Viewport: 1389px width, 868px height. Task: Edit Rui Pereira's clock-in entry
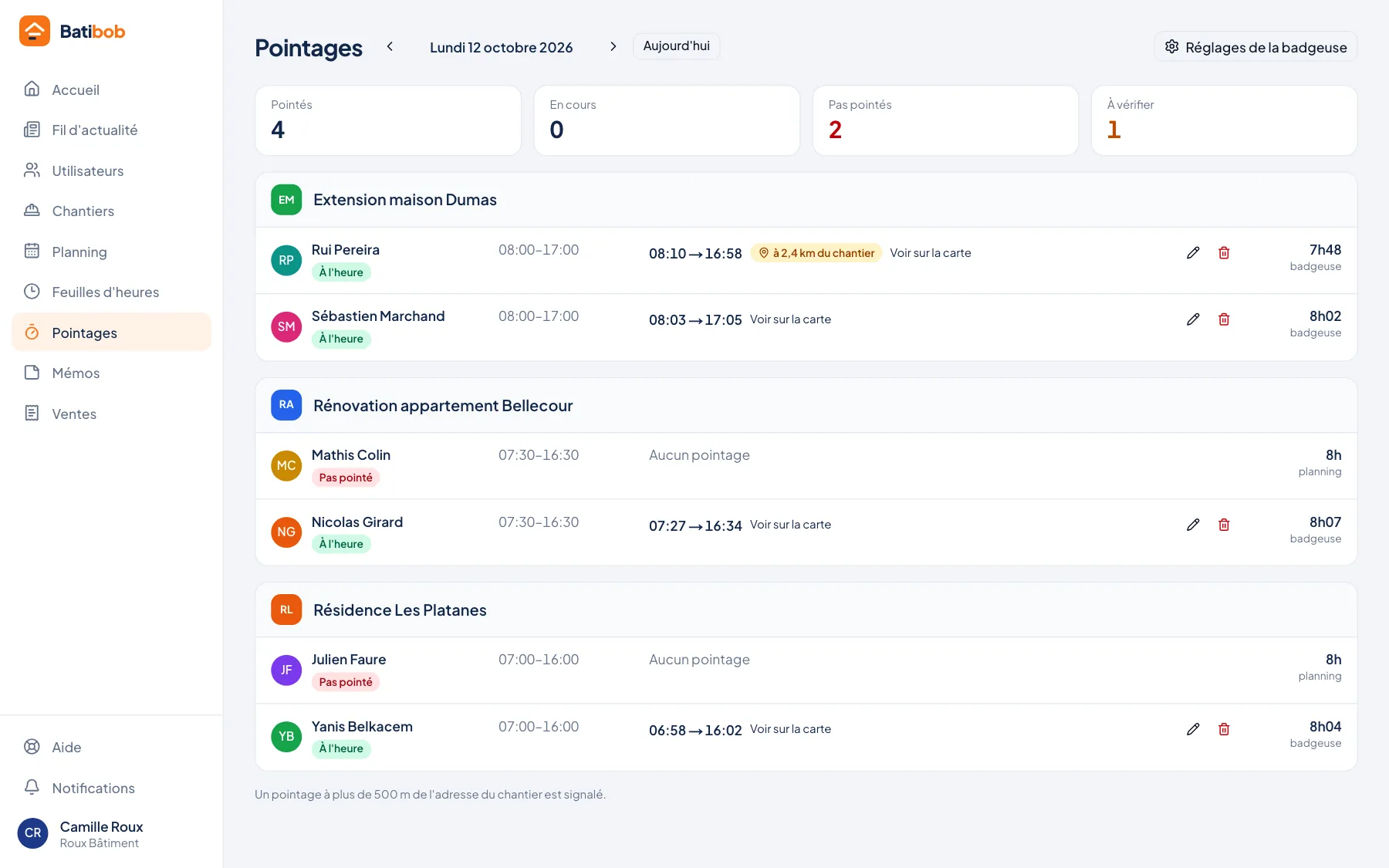pos(1193,253)
